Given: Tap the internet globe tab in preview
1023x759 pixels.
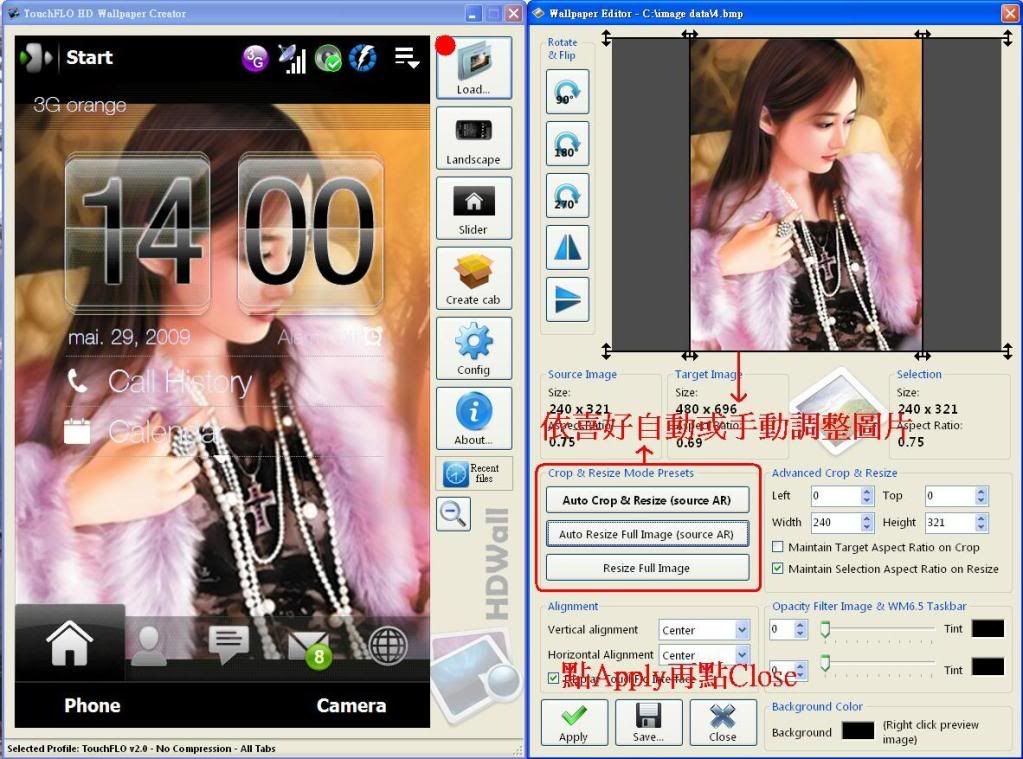Looking at the screenshot, I should (x=388, y=645).
